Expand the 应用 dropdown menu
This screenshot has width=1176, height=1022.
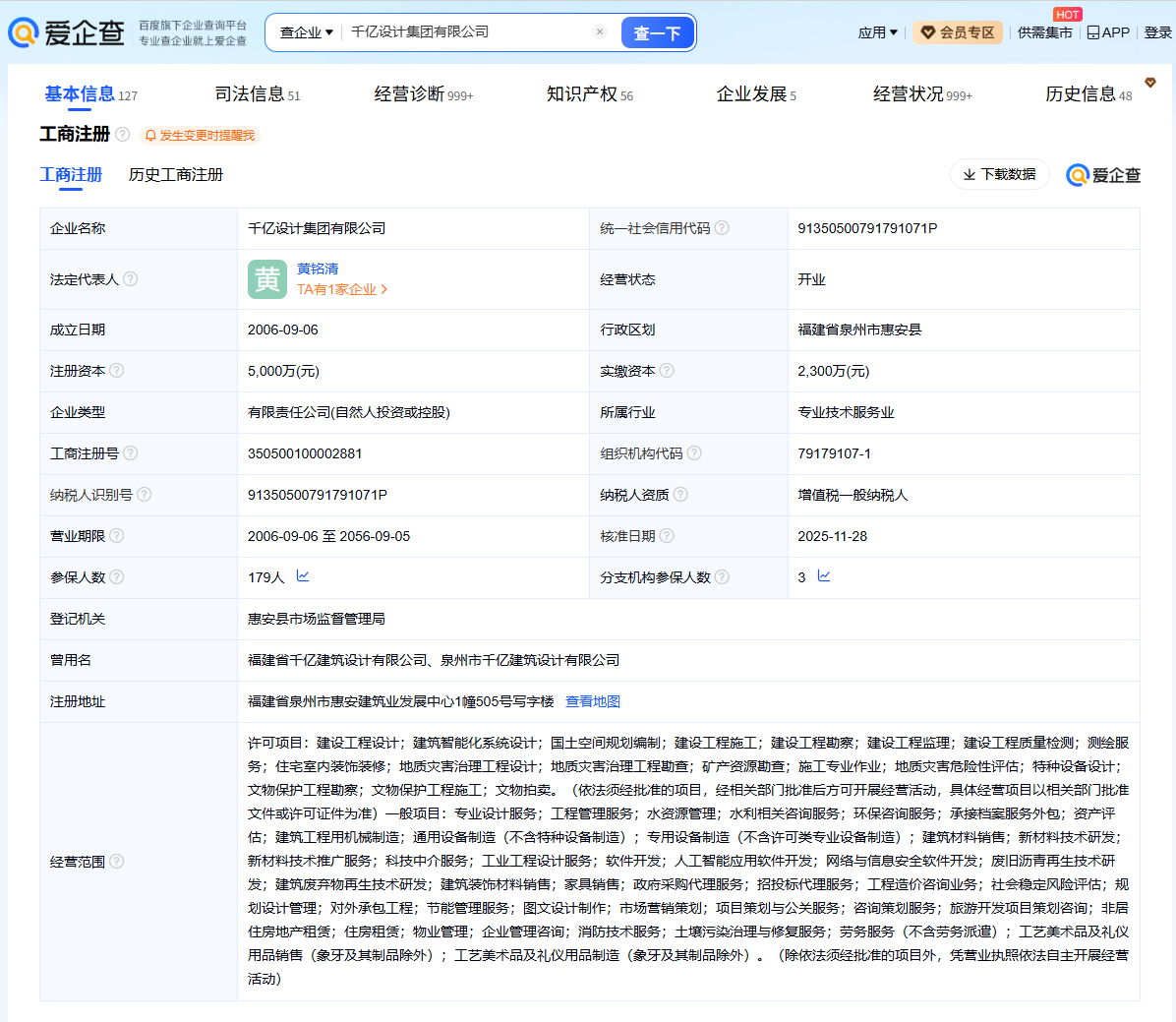(x=877, y=32)
